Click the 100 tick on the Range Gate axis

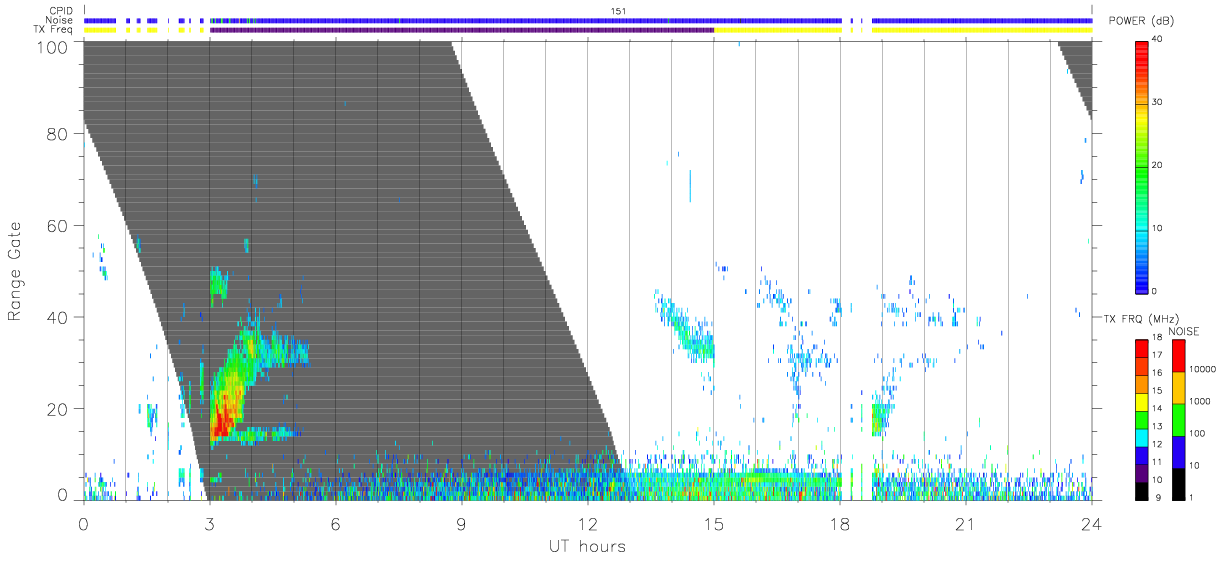[x=51, y=47]
